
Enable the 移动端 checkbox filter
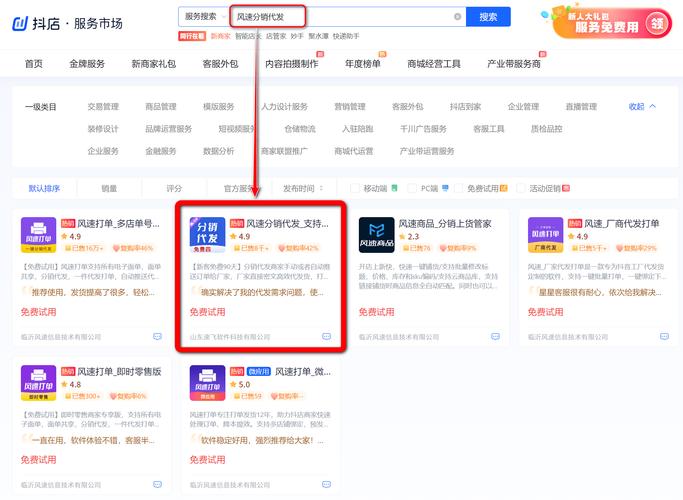click(355, 188)
